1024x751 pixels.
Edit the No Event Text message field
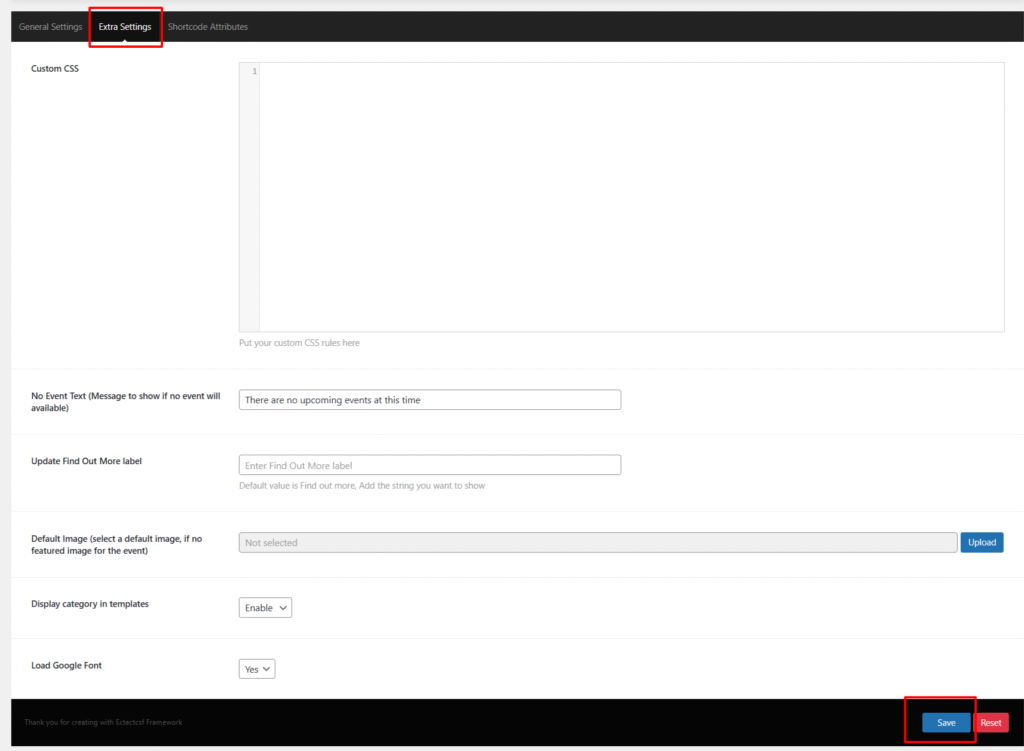pyautogui.click(x=430, y=399)
